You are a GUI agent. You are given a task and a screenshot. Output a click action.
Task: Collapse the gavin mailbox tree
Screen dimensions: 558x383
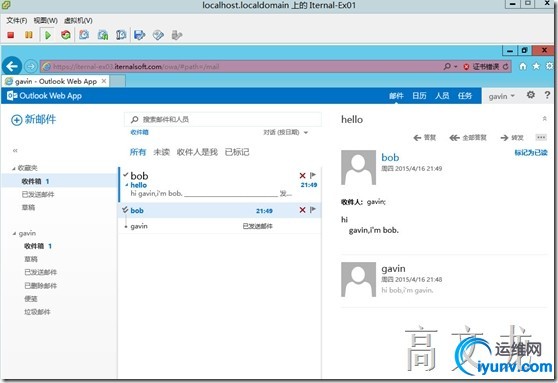click(x=14, y=234)
